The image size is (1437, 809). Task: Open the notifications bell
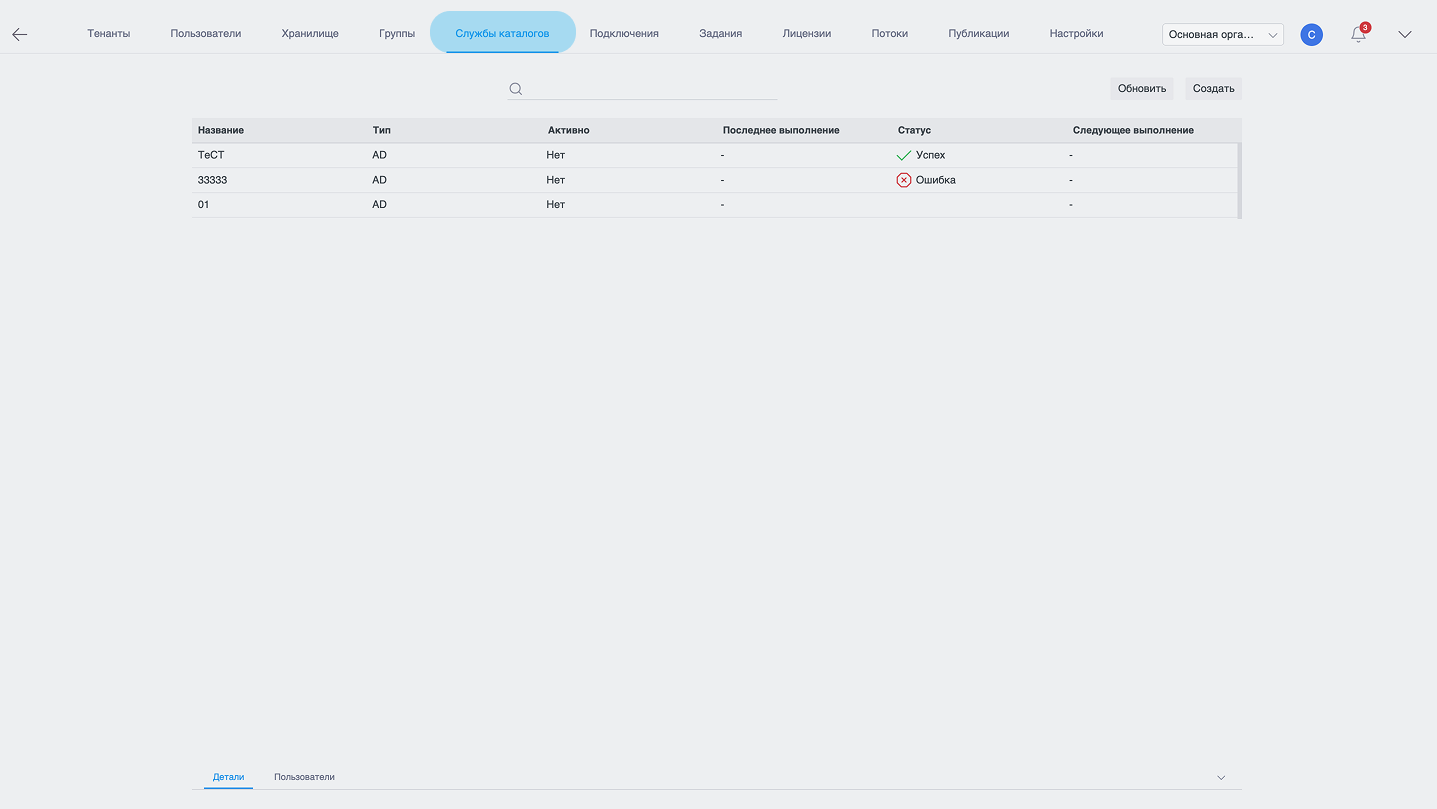point(1358,34)
